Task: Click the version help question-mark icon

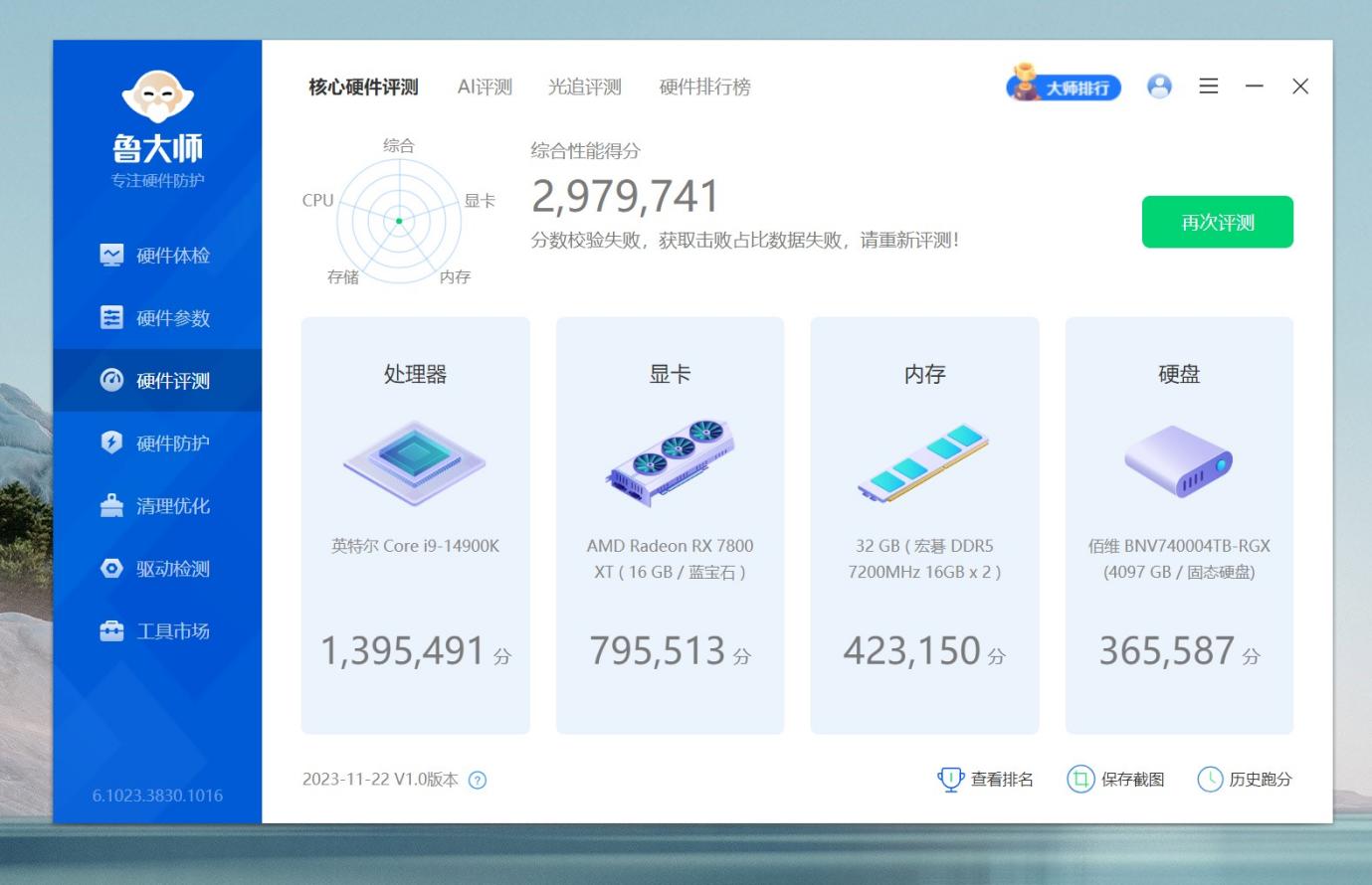Action: point(478,781)
